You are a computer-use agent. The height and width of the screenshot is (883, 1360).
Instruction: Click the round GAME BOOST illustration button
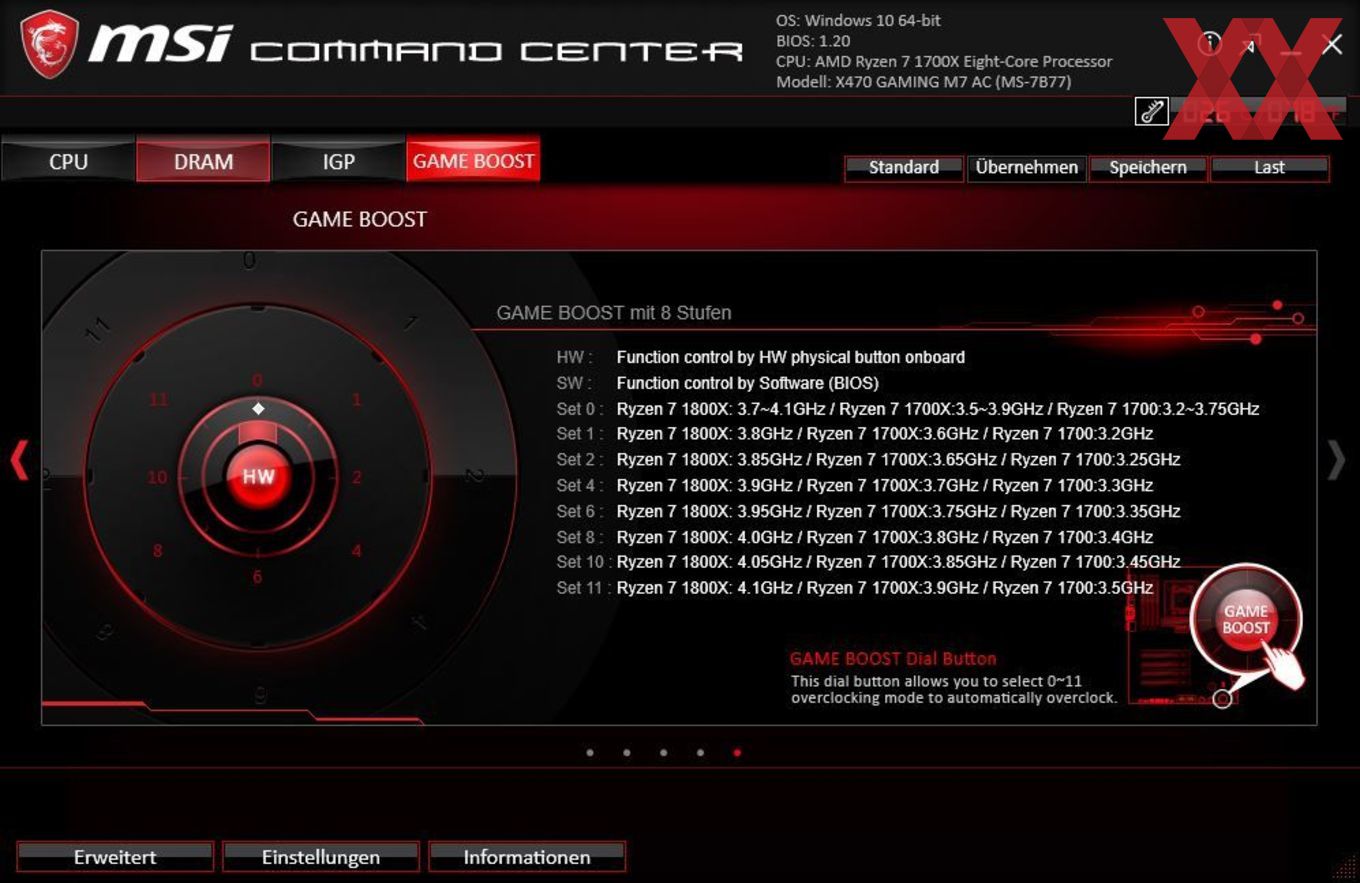tap(1245, 620)
